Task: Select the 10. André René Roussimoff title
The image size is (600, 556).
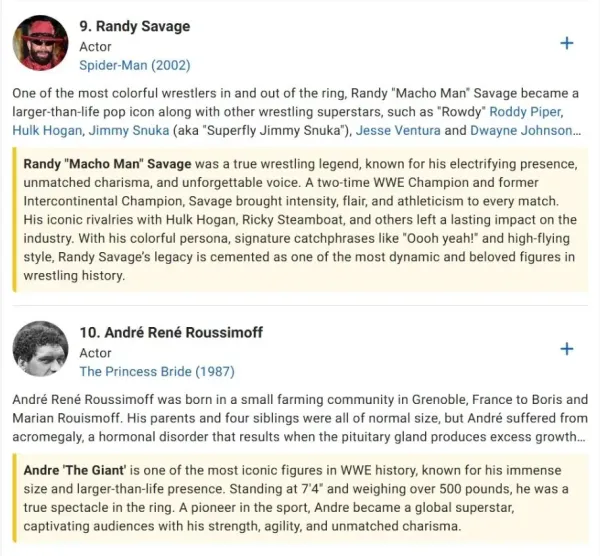Action: click(x=171, y=333)
